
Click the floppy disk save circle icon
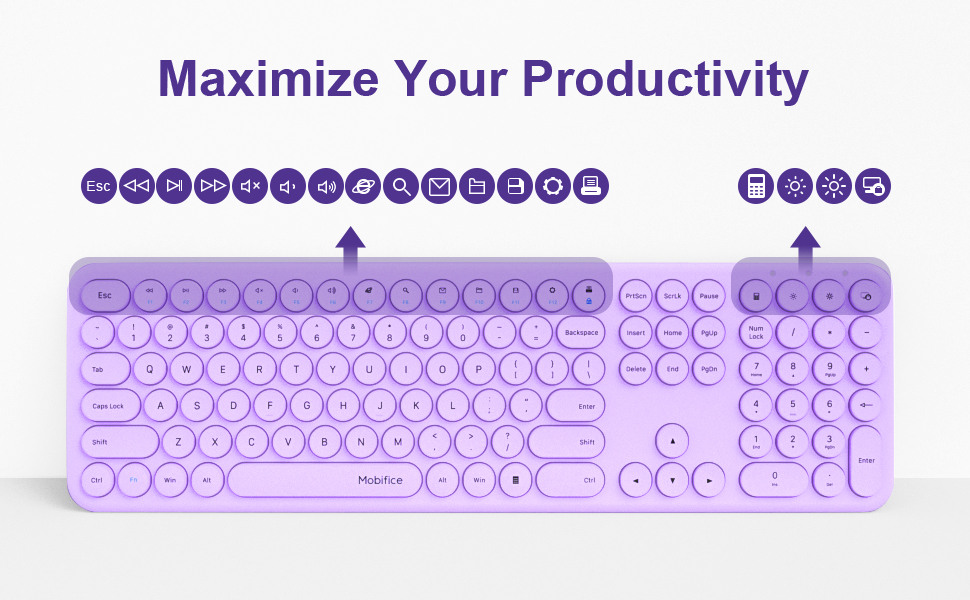coord(515,186)
